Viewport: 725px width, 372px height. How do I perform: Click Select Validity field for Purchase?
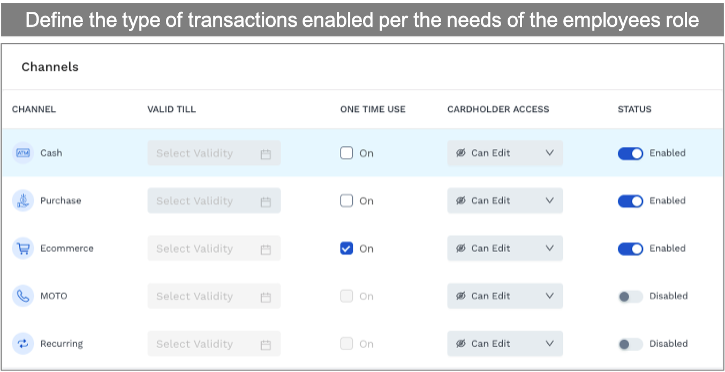[214, 201]
